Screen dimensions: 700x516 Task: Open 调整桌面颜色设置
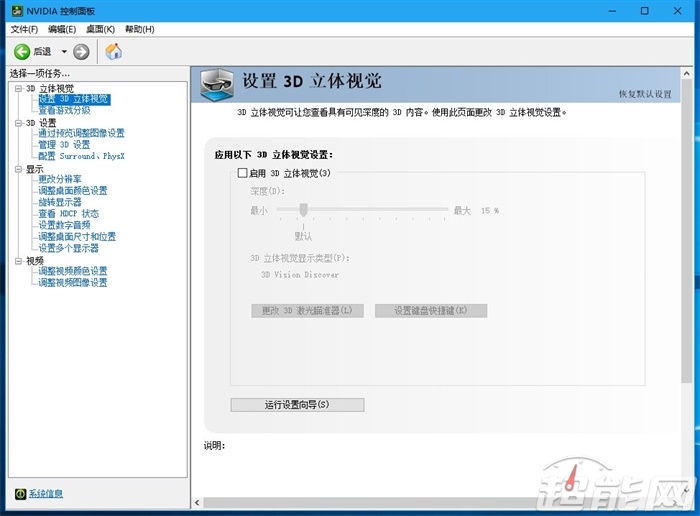(x=73, y=191)
